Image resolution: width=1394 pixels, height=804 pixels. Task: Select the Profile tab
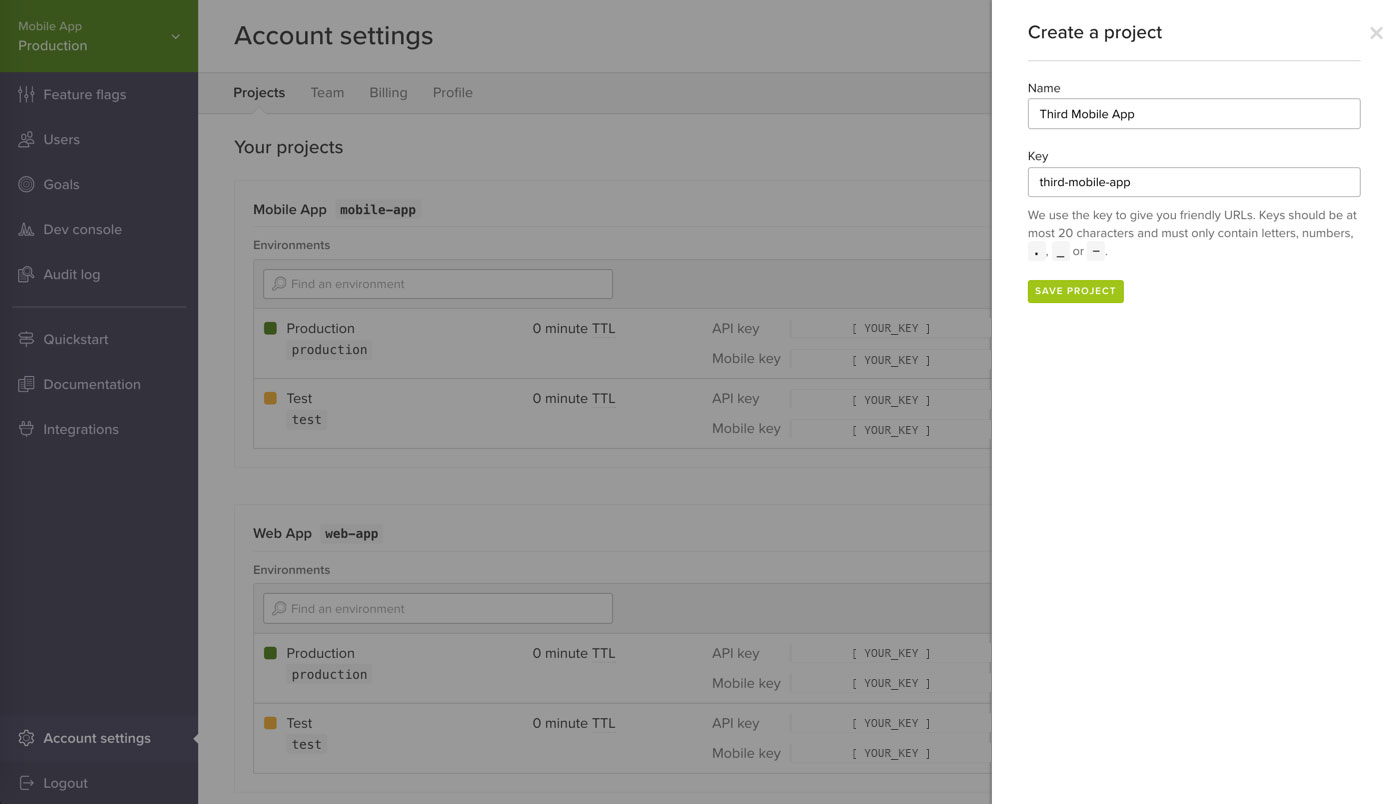[452, 92]
